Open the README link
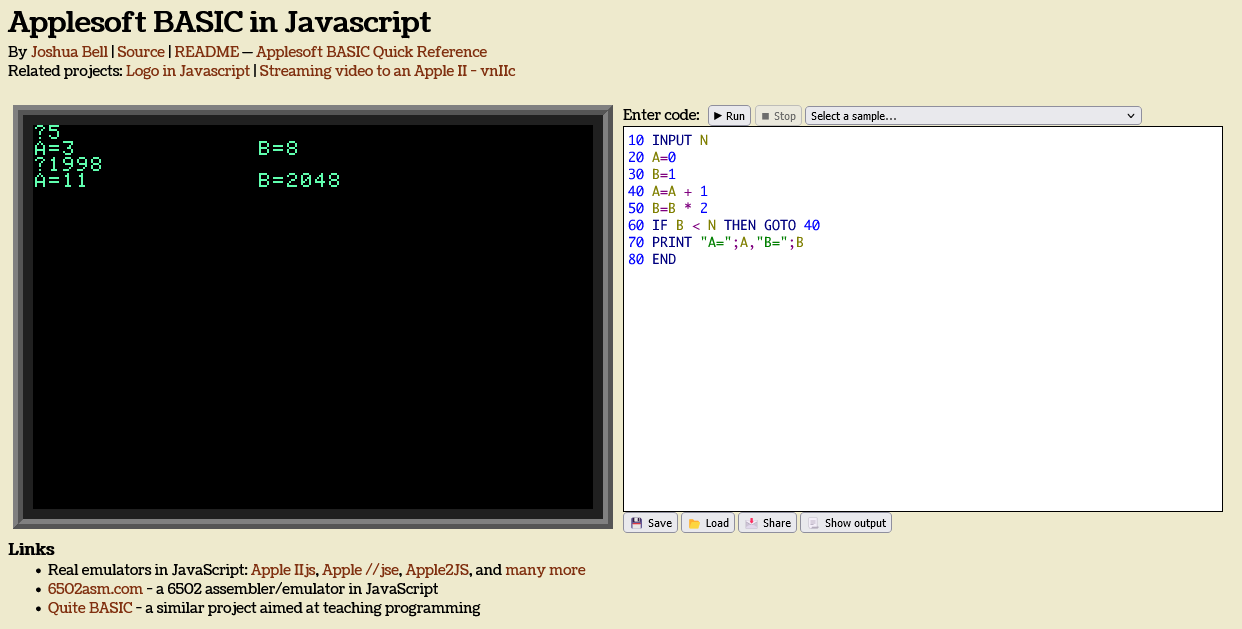 (206, 51)
